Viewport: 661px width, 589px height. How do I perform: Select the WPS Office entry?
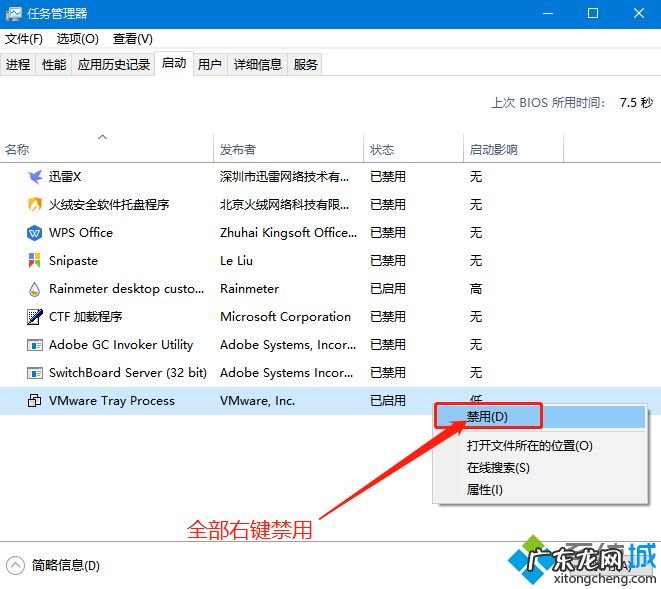81,233
